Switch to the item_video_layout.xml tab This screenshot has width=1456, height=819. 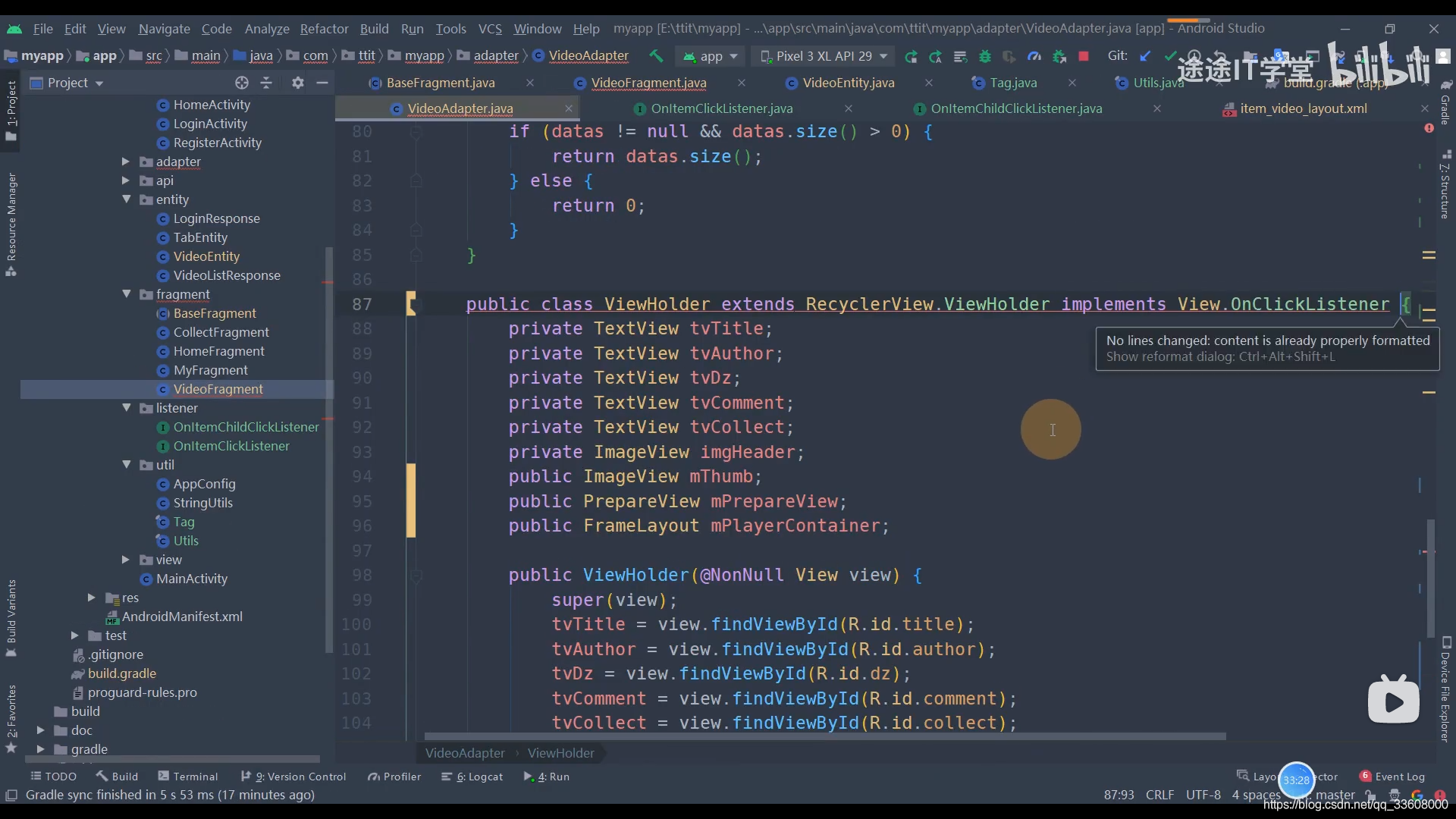1304,108
